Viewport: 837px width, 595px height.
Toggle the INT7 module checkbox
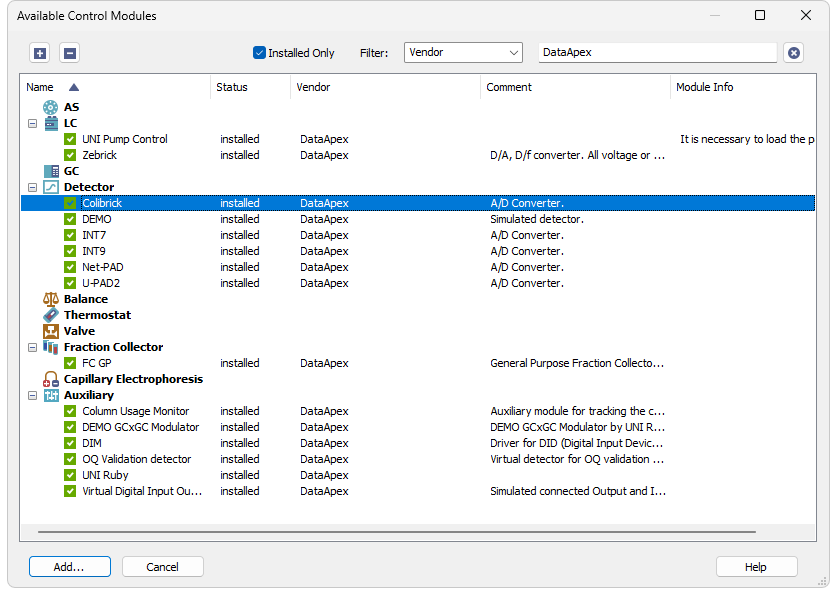(70, 235)
